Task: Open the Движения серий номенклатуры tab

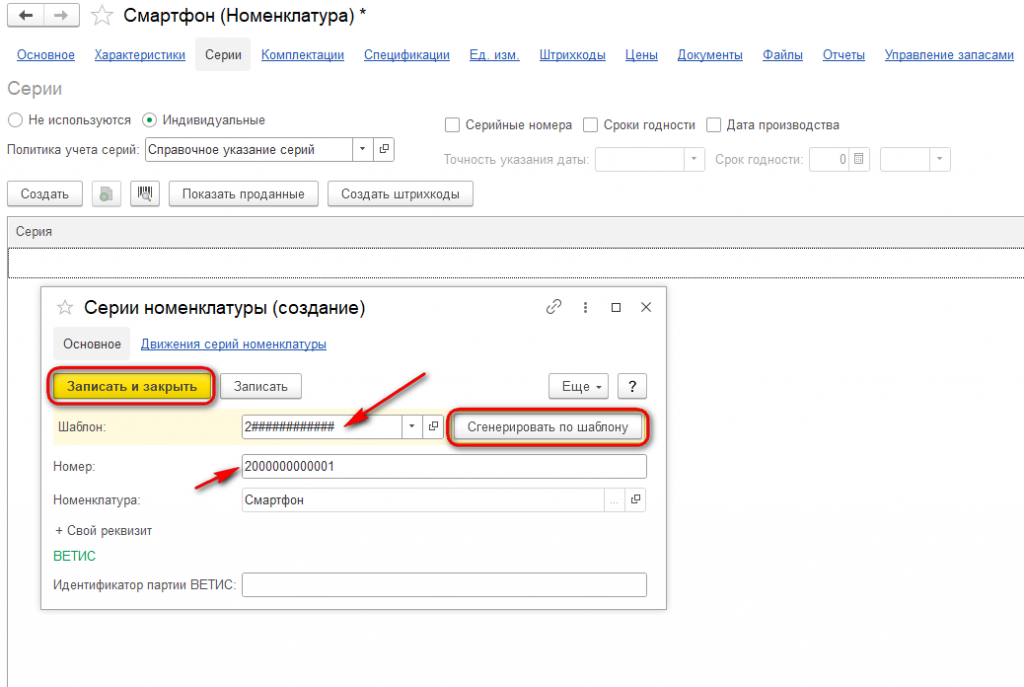Action: coord(233,344)
